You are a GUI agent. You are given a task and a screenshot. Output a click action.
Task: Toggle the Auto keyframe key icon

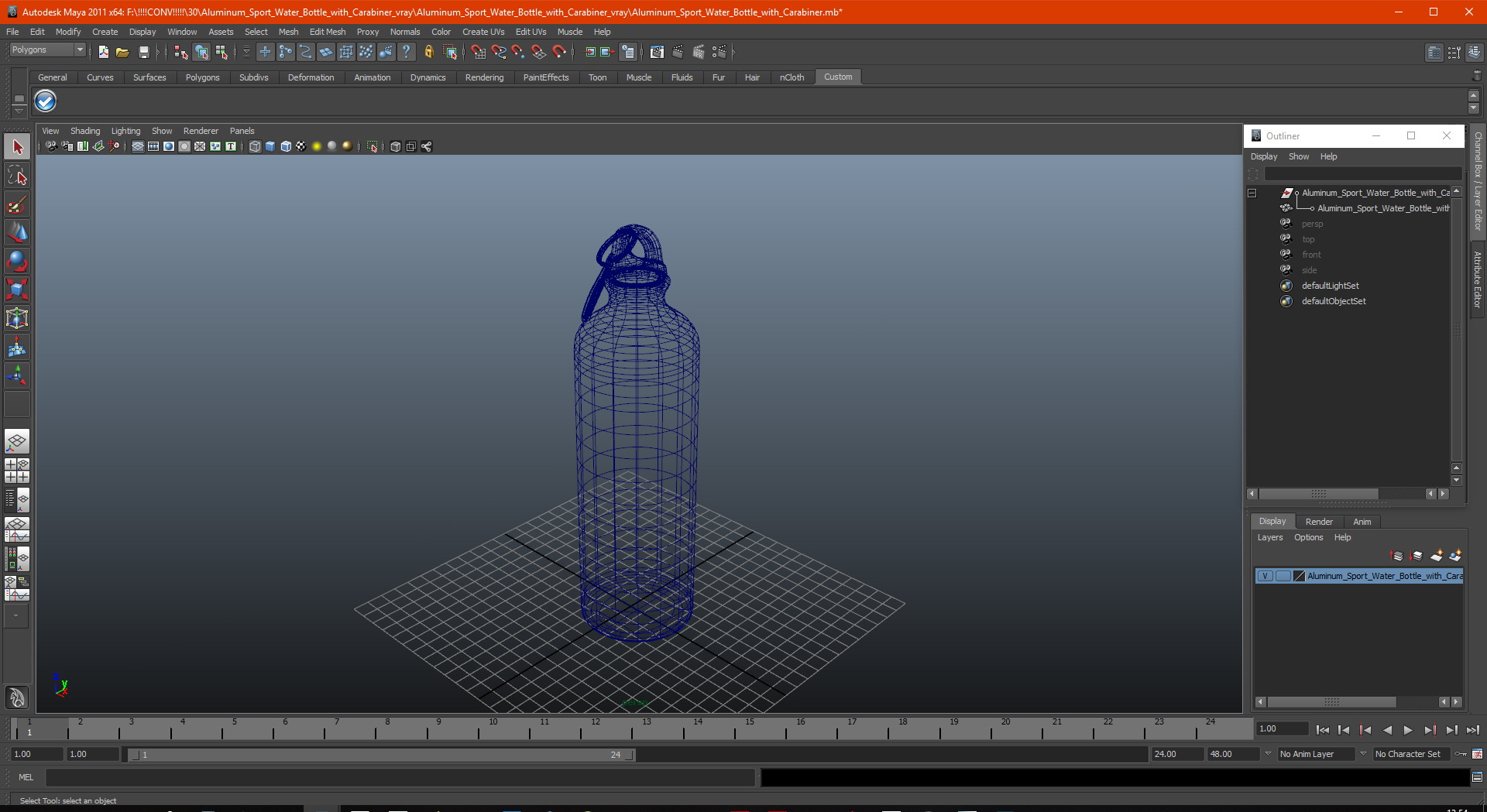coord(1461,754)
